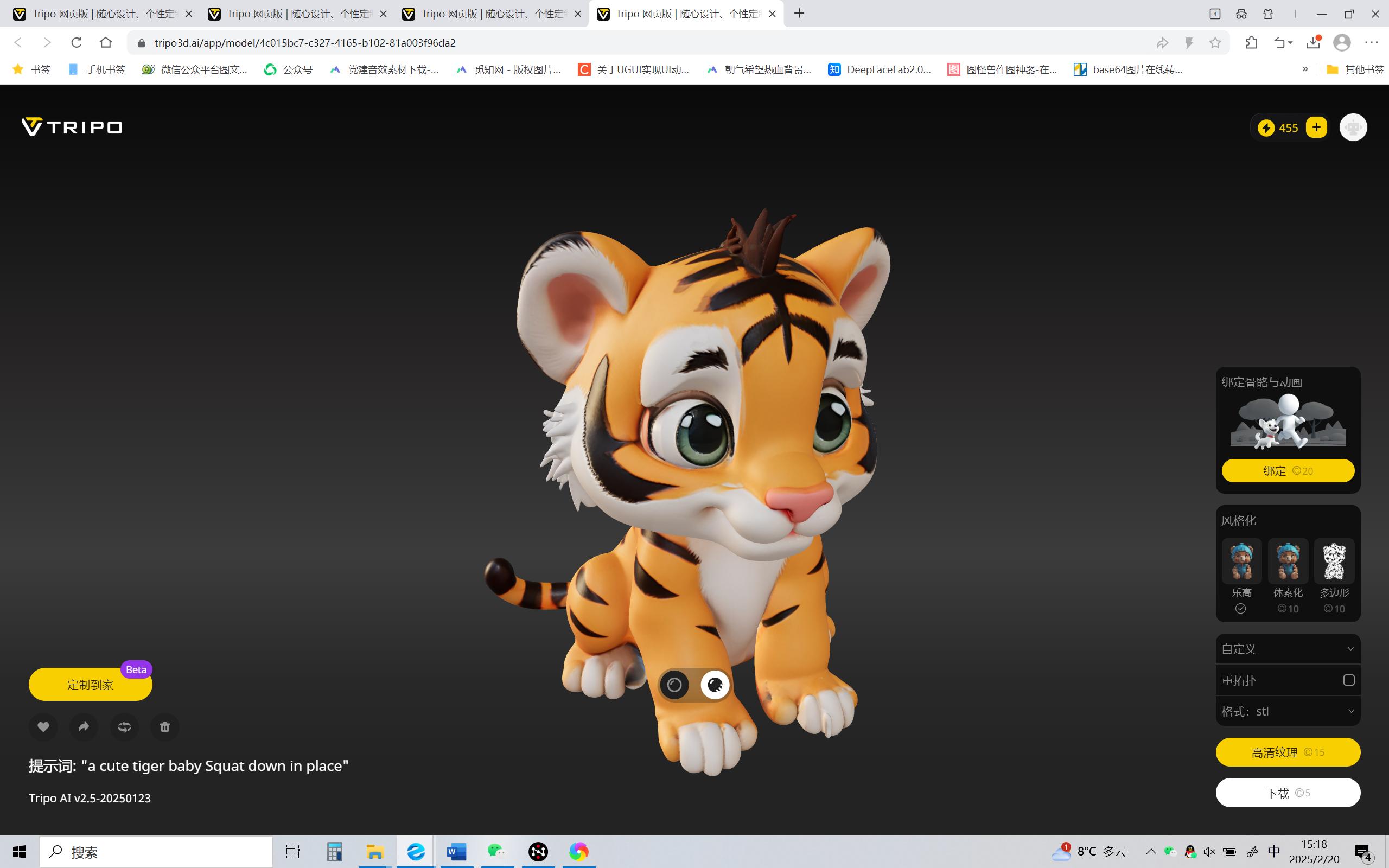Regenerate the model with the refresh icon

[124, 727]
